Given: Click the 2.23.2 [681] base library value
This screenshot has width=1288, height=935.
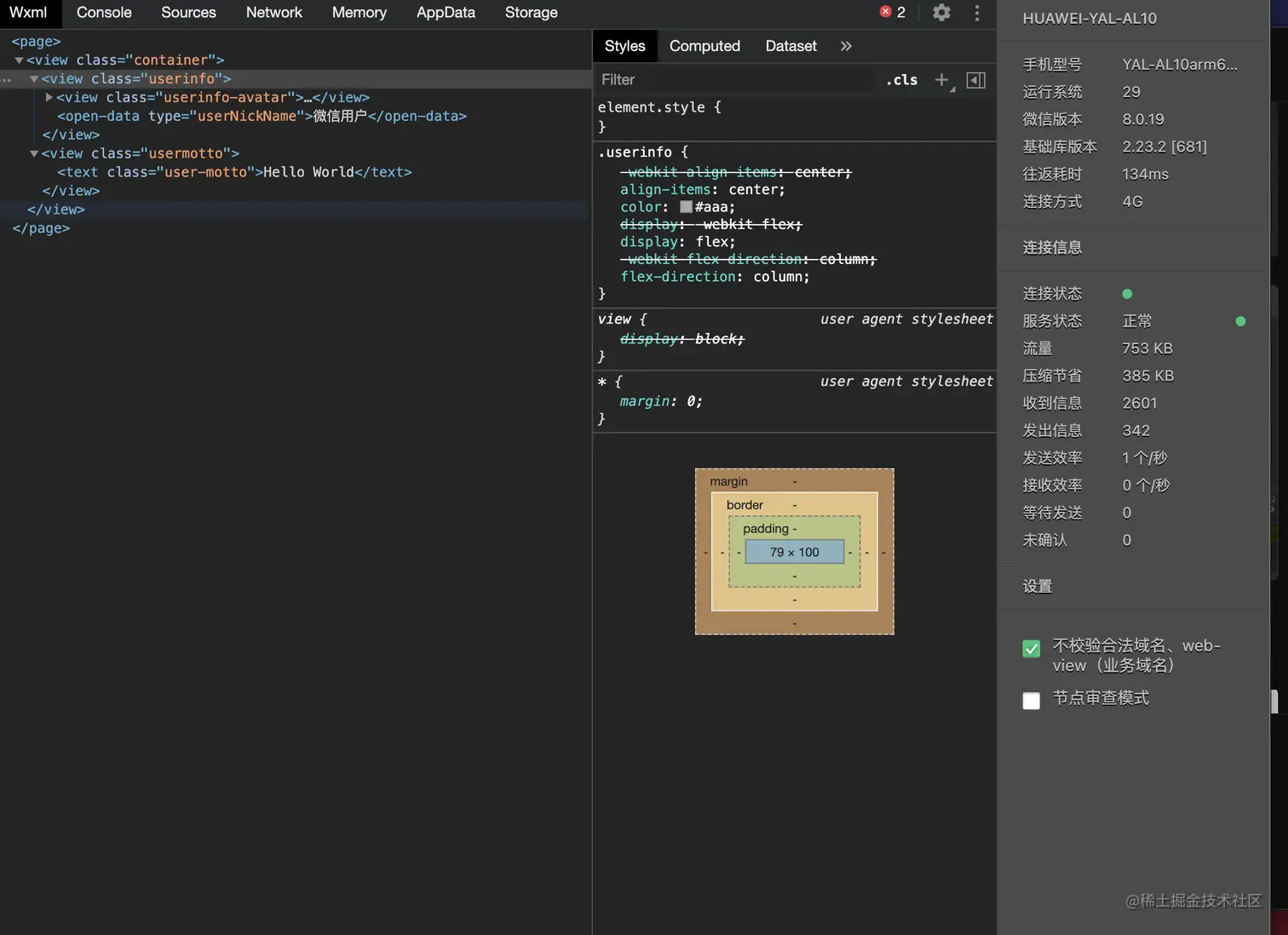Looking at the screenshot, I should pyautogui.click(x=1164, y=146).
